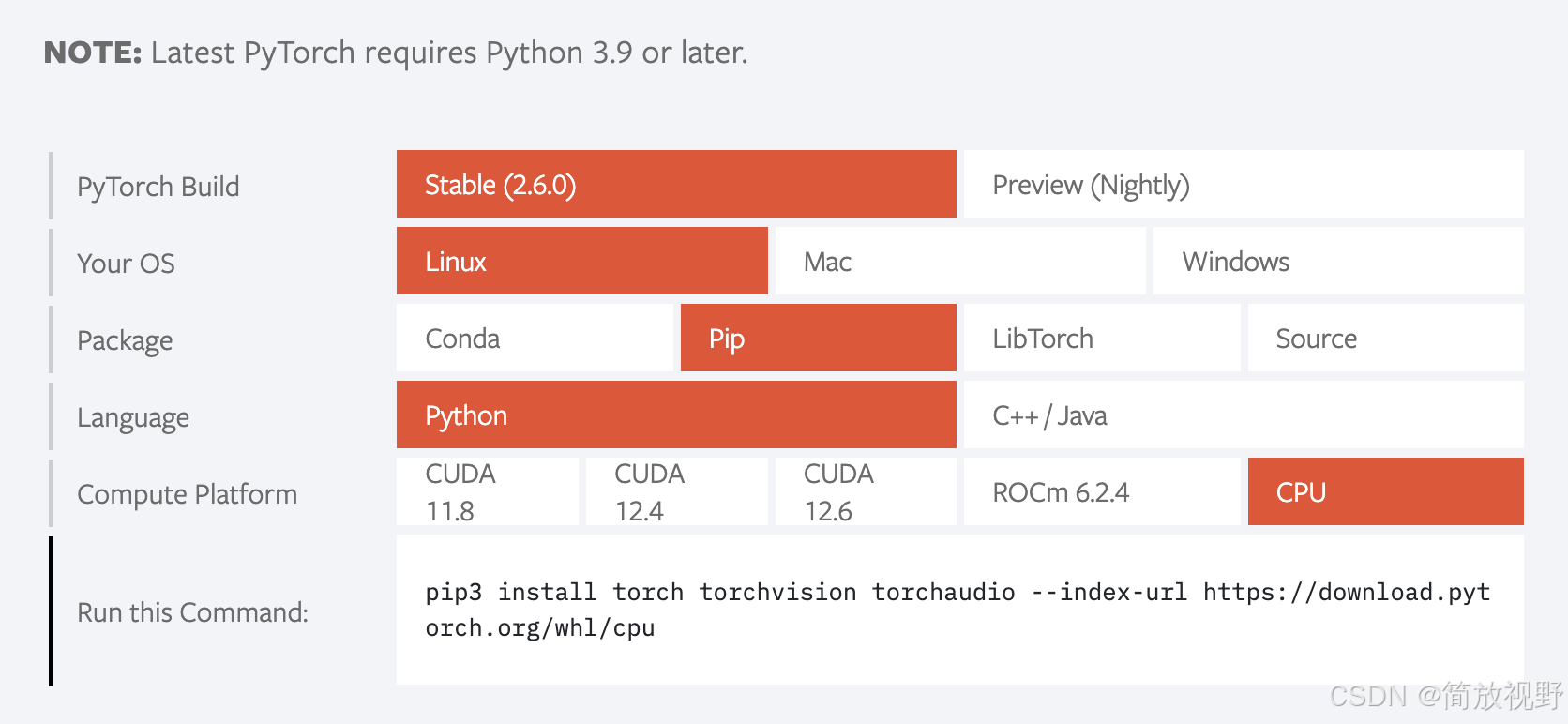Choose Source package option

(1384, 339)
